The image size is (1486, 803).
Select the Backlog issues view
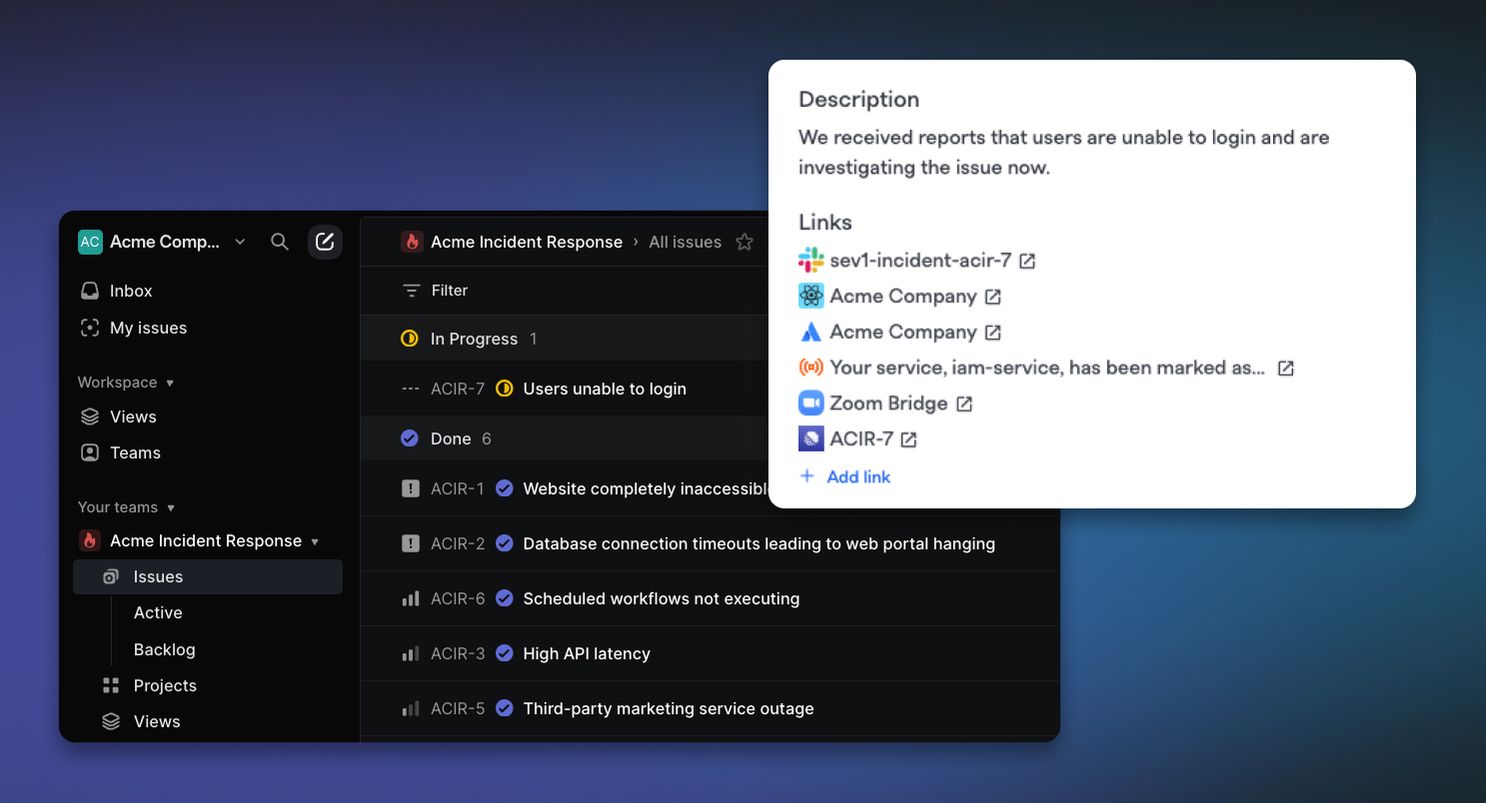coord(164,650)
